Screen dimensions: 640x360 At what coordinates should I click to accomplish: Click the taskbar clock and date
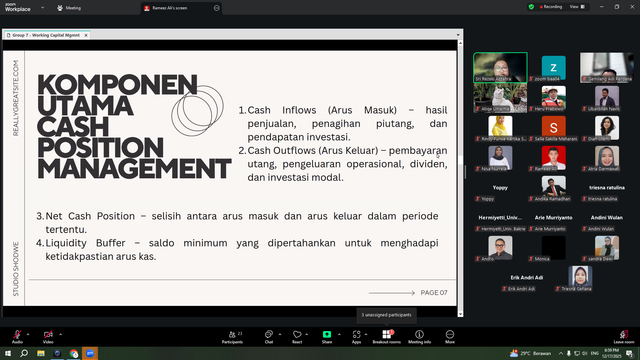[x=612, y=353]
